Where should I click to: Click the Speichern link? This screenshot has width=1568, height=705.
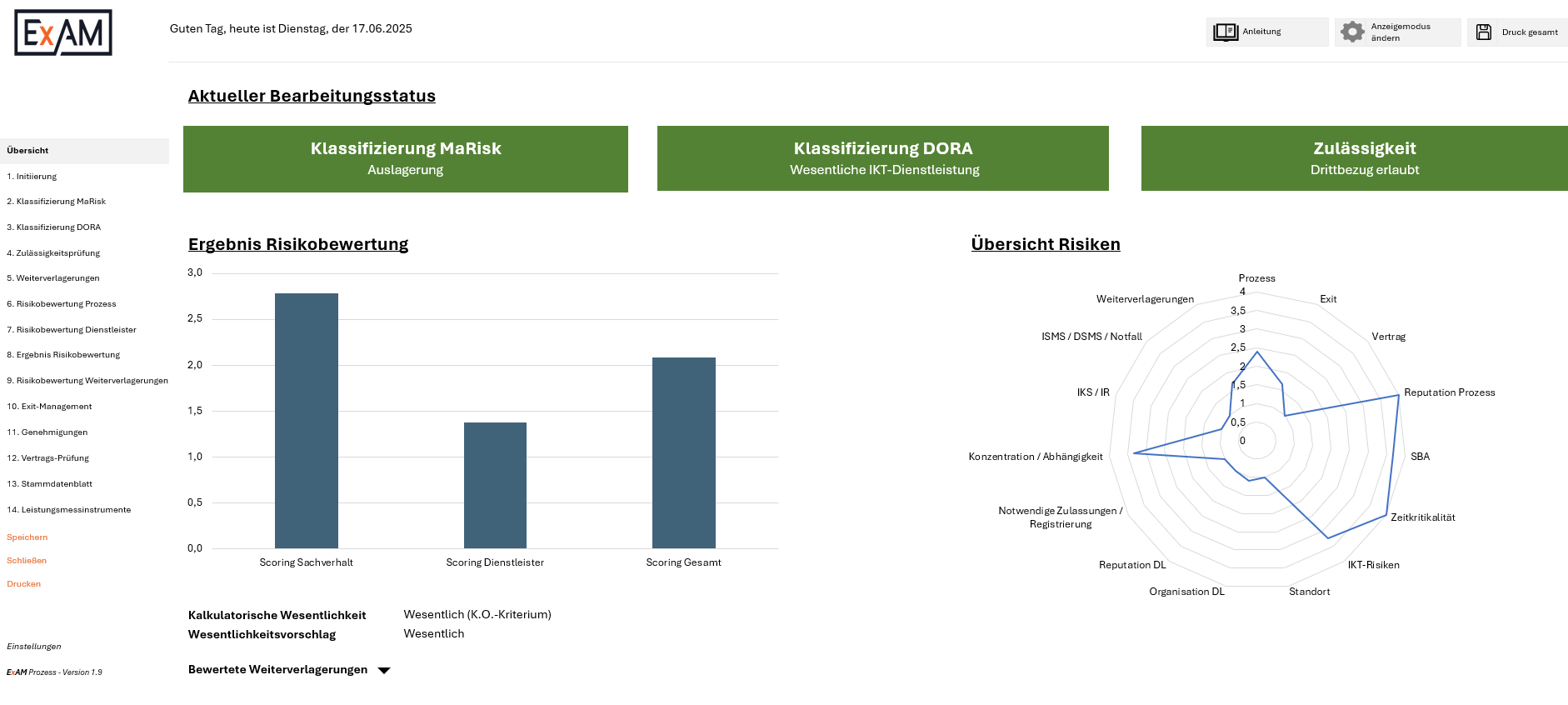(x=27, y=537)
